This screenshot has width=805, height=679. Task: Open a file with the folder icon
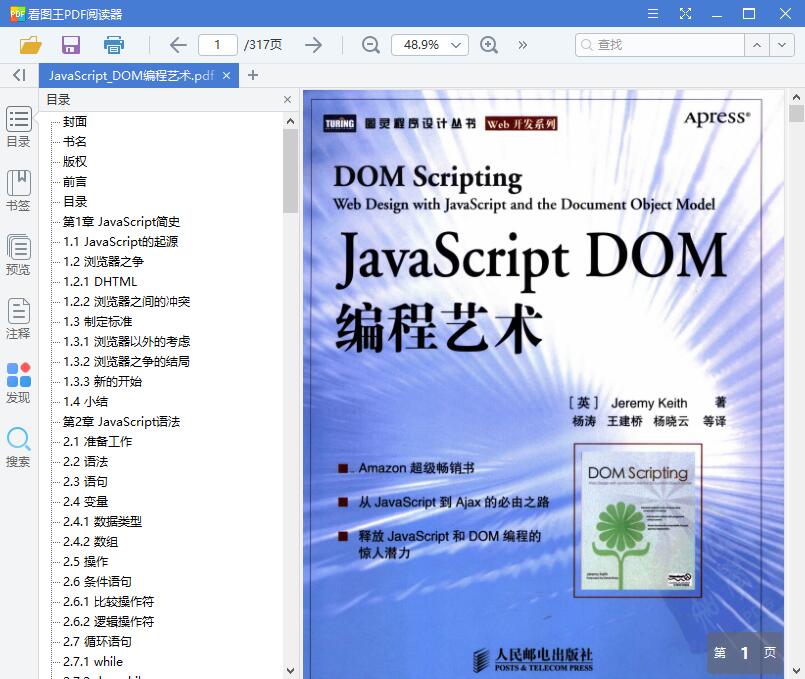(30, 45)
